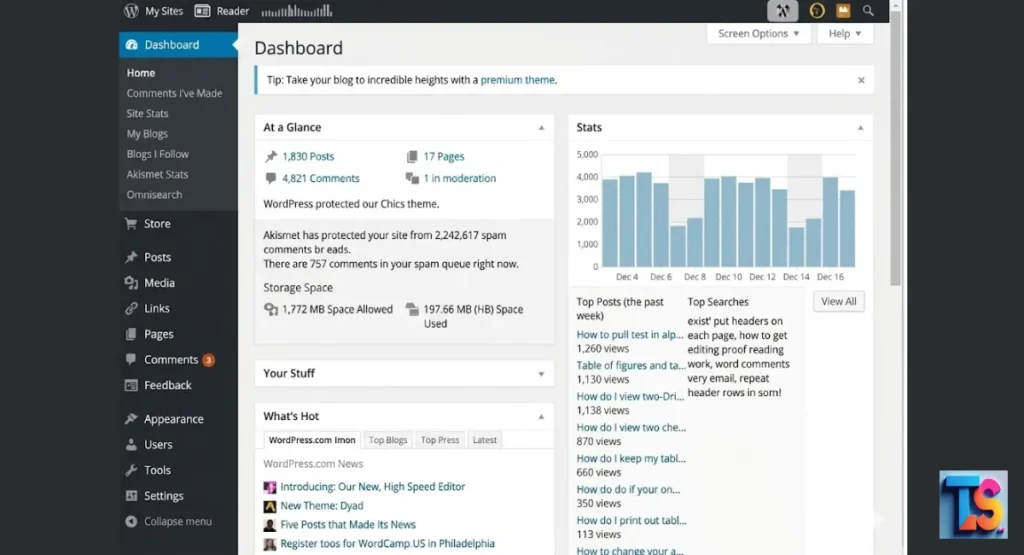This screenshot has width=1024, height=555.
Task: Click the Feedback icon in sidebar
Action: point(131,385)
